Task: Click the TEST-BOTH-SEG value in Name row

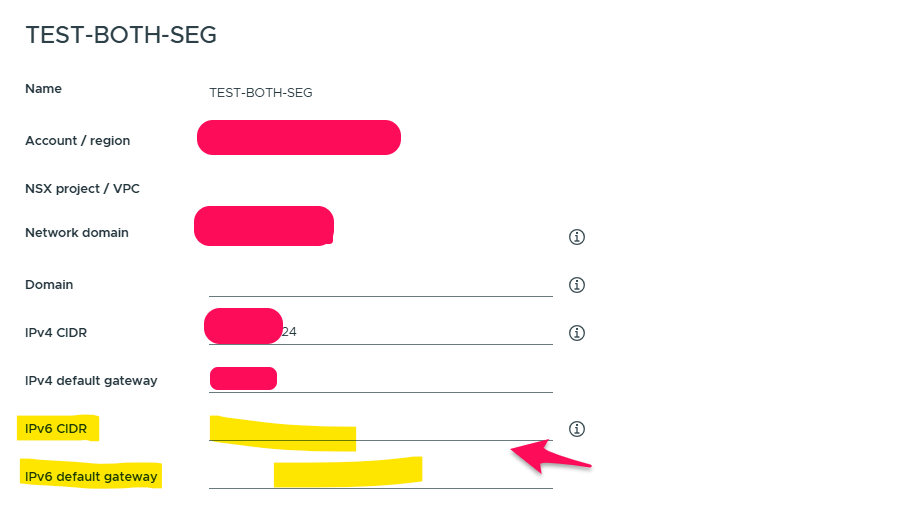Action: tap(260, 93)
